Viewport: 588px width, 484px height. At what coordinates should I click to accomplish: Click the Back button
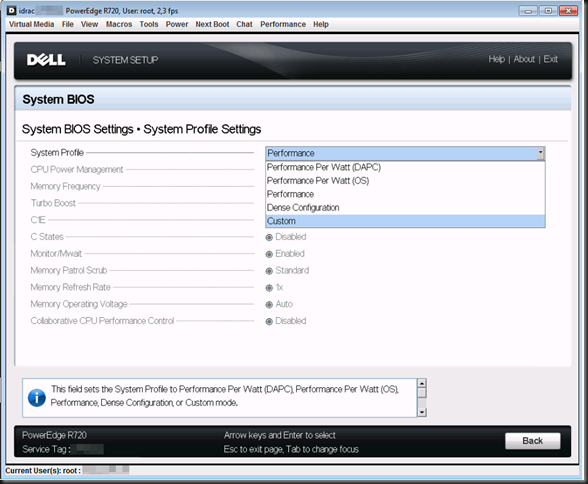(x=532, y=441)
